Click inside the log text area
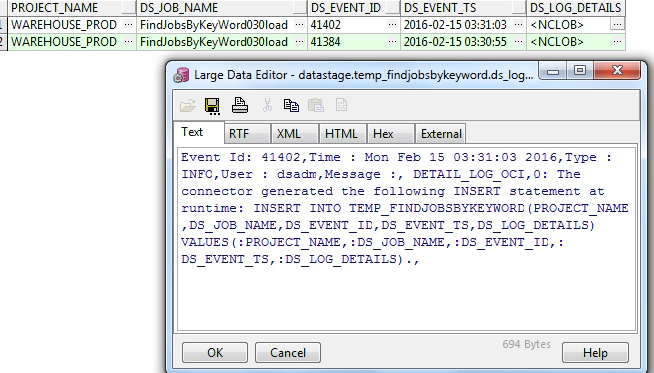654x373 pixels. (407, 239)
